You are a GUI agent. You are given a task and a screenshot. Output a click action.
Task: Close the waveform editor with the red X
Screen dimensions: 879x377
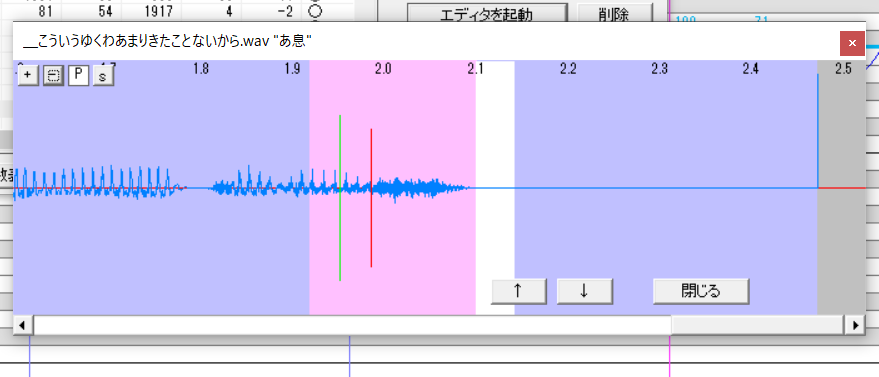[x=852, y=43]
